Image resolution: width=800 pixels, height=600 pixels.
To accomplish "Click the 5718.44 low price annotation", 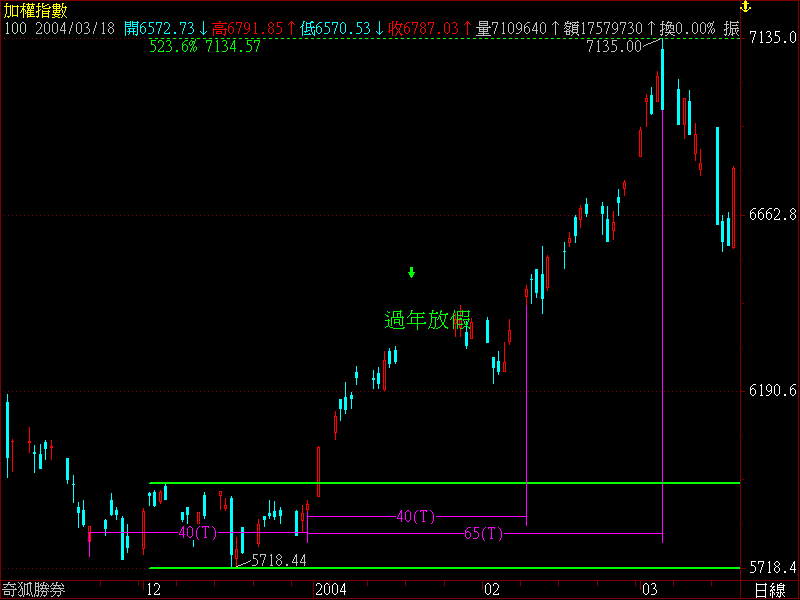I will tap(279, 561).
